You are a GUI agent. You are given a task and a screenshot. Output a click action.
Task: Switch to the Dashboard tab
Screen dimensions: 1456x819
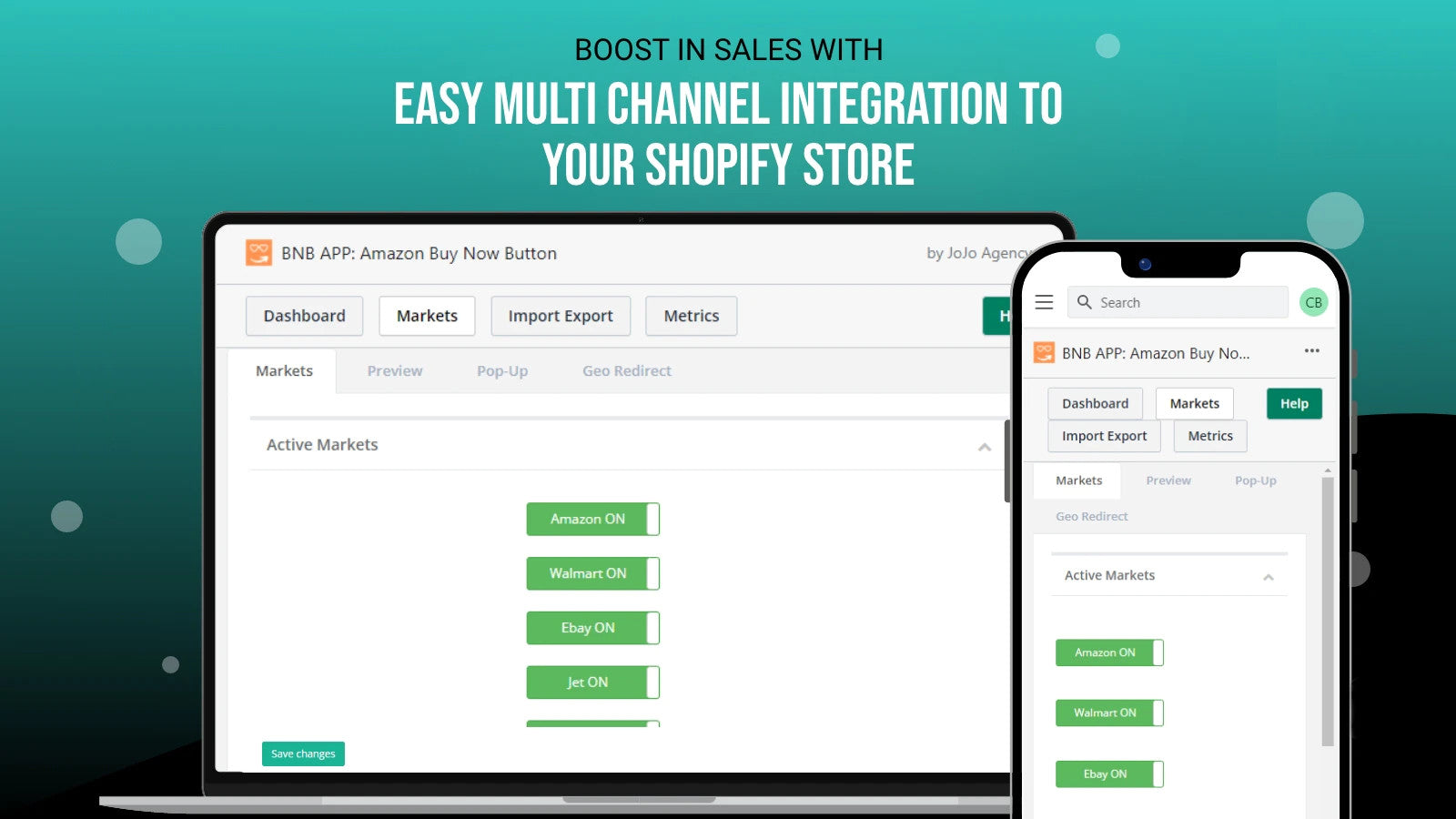pos(304,316)
